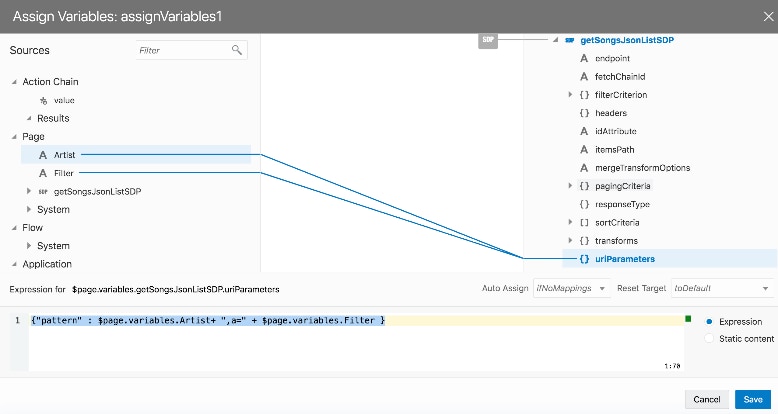Select the Filter page variable
This screenshot has width=778, height=414.
(x=64, y=173)
